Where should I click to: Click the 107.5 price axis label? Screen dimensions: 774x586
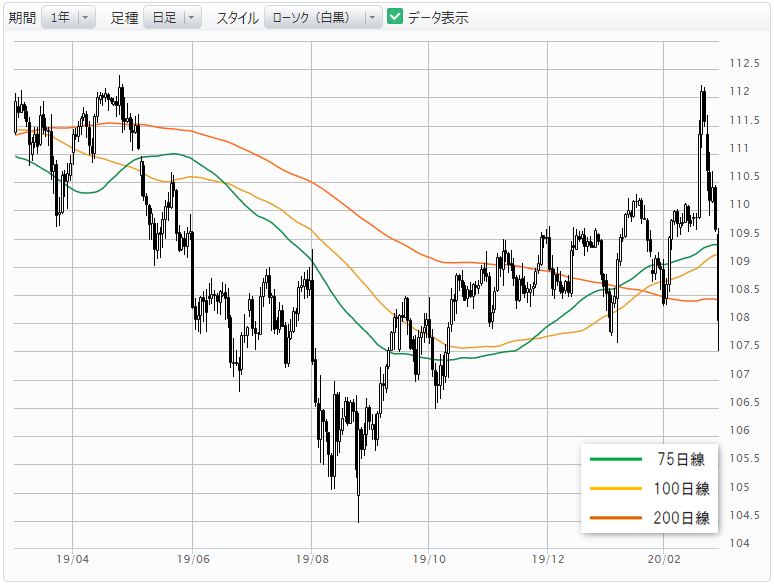(744, 345)
